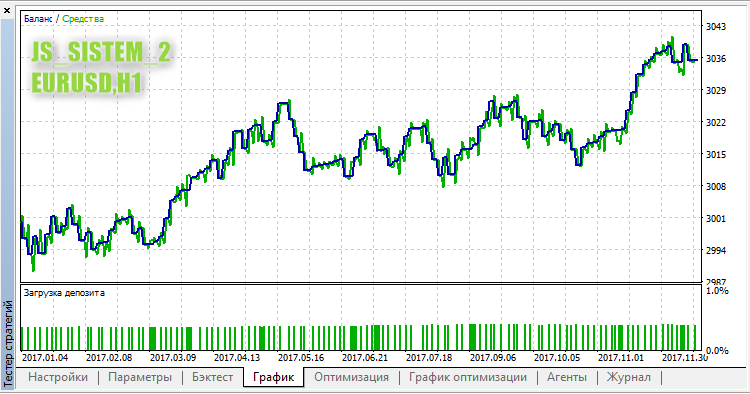Click the 3043 axis value

tap(716, 27)
